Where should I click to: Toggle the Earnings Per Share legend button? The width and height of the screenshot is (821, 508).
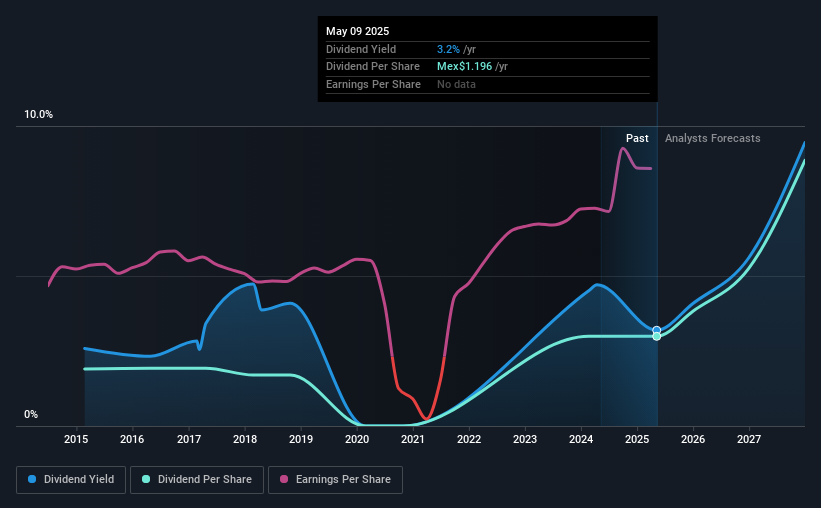[x=335, y=480]
